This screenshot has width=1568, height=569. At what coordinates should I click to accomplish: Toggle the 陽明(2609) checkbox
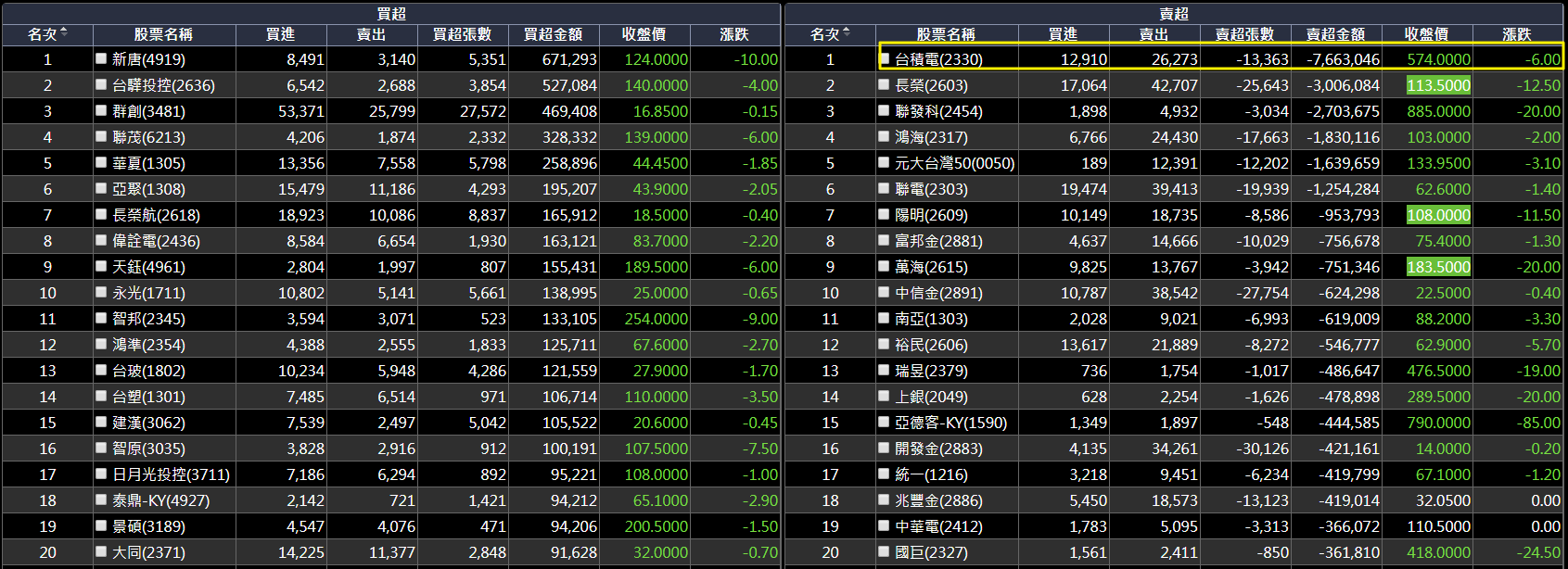[x=884, y=214]
